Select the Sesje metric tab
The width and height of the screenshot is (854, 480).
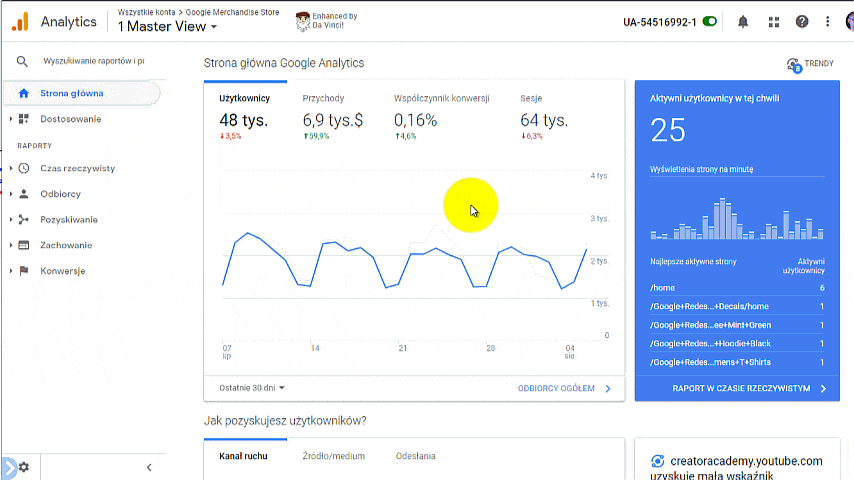[x=544, y=117]
